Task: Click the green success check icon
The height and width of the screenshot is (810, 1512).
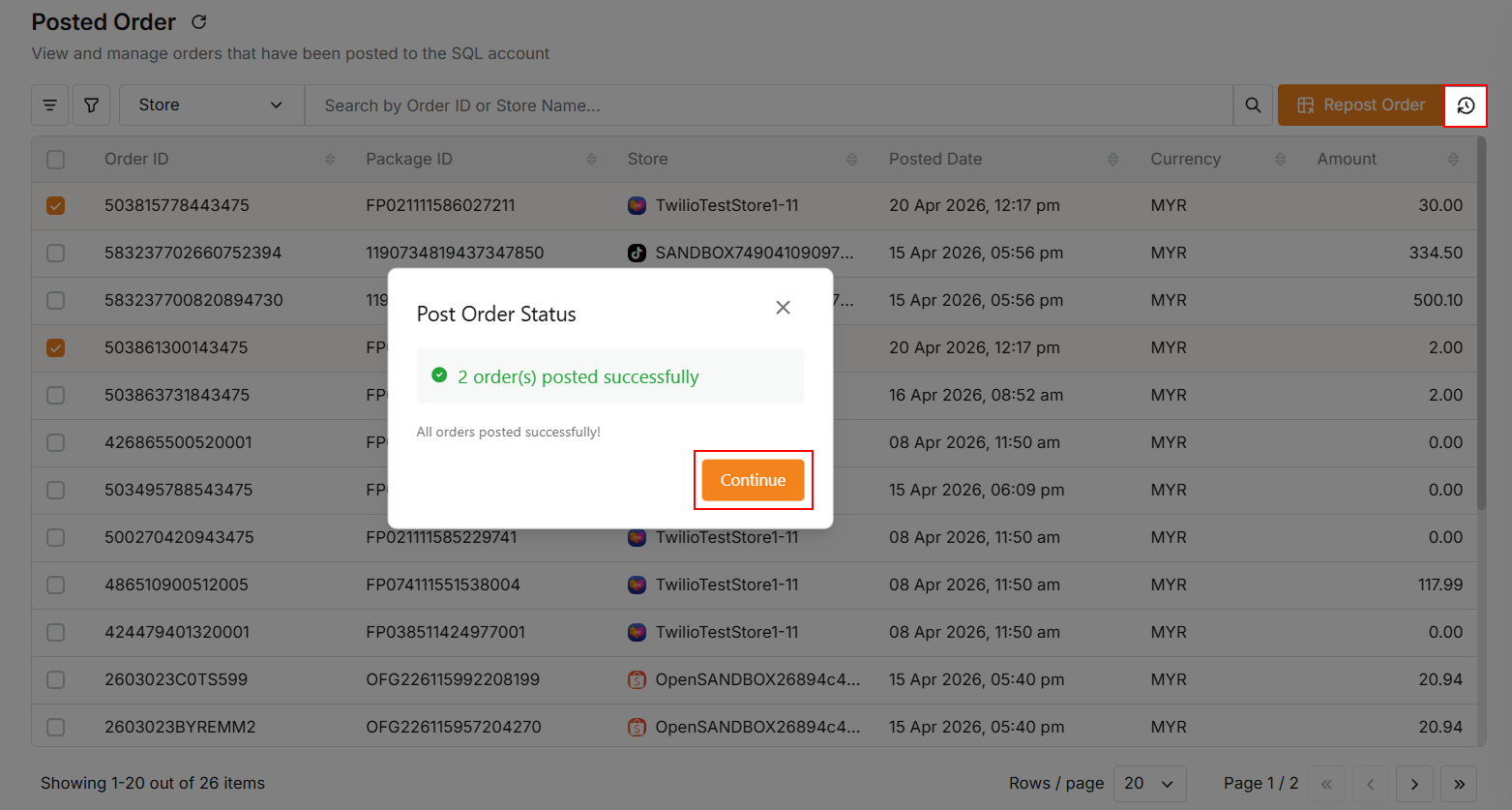Action: (x=439, y=375)
